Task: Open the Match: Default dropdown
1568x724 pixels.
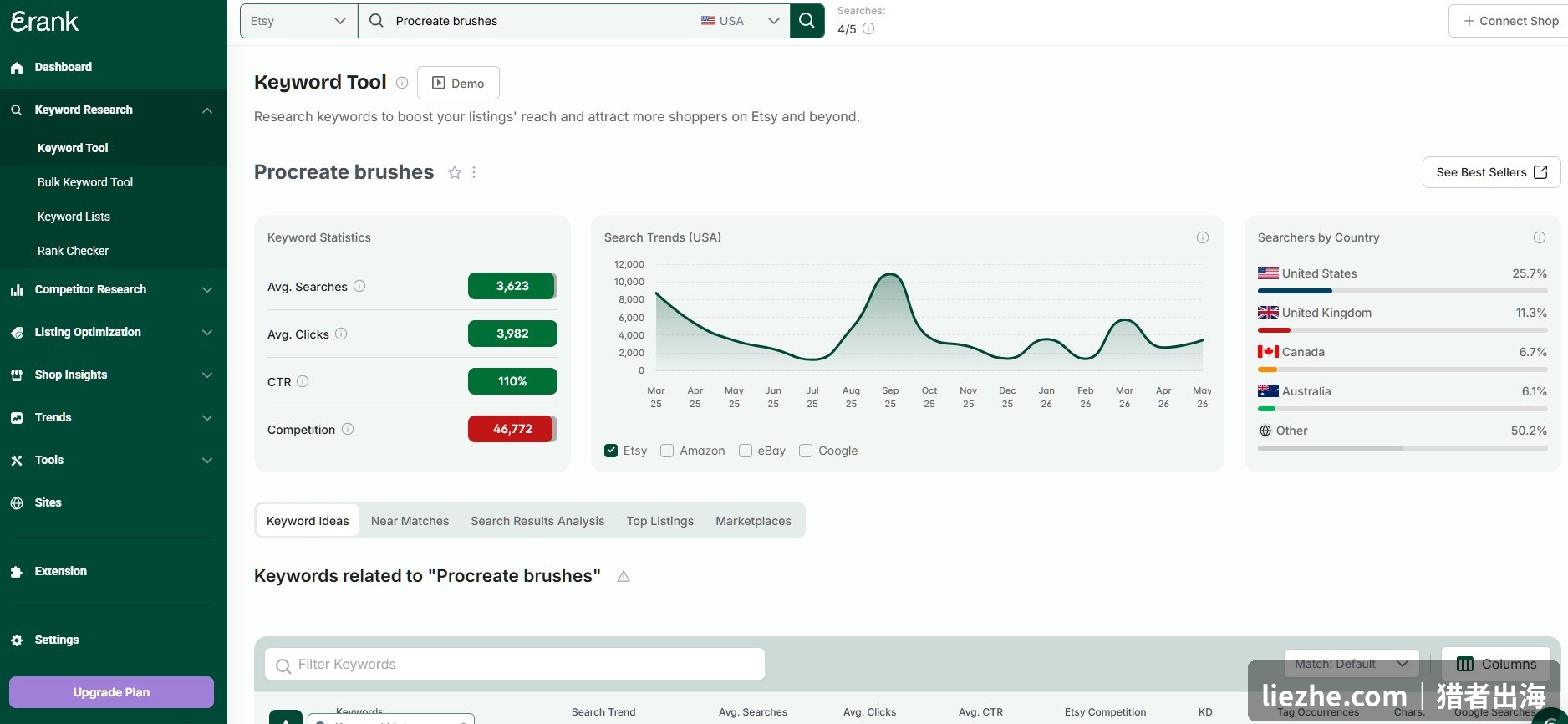Action: point(1352,664)
